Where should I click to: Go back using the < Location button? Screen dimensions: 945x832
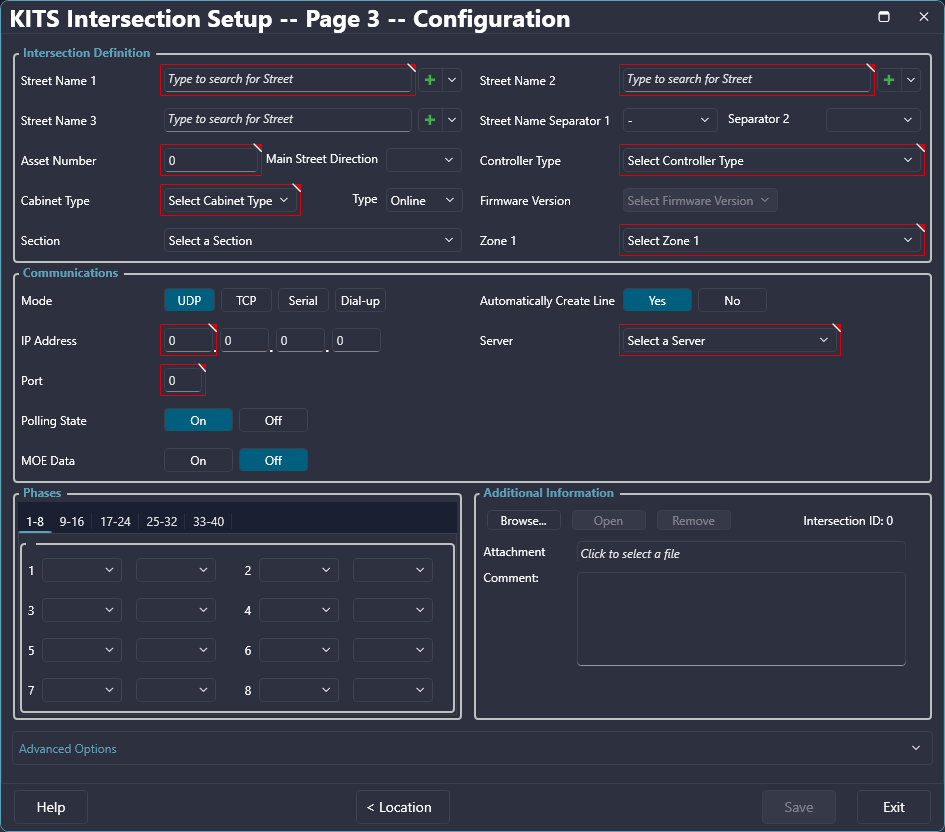pos(403,807)
